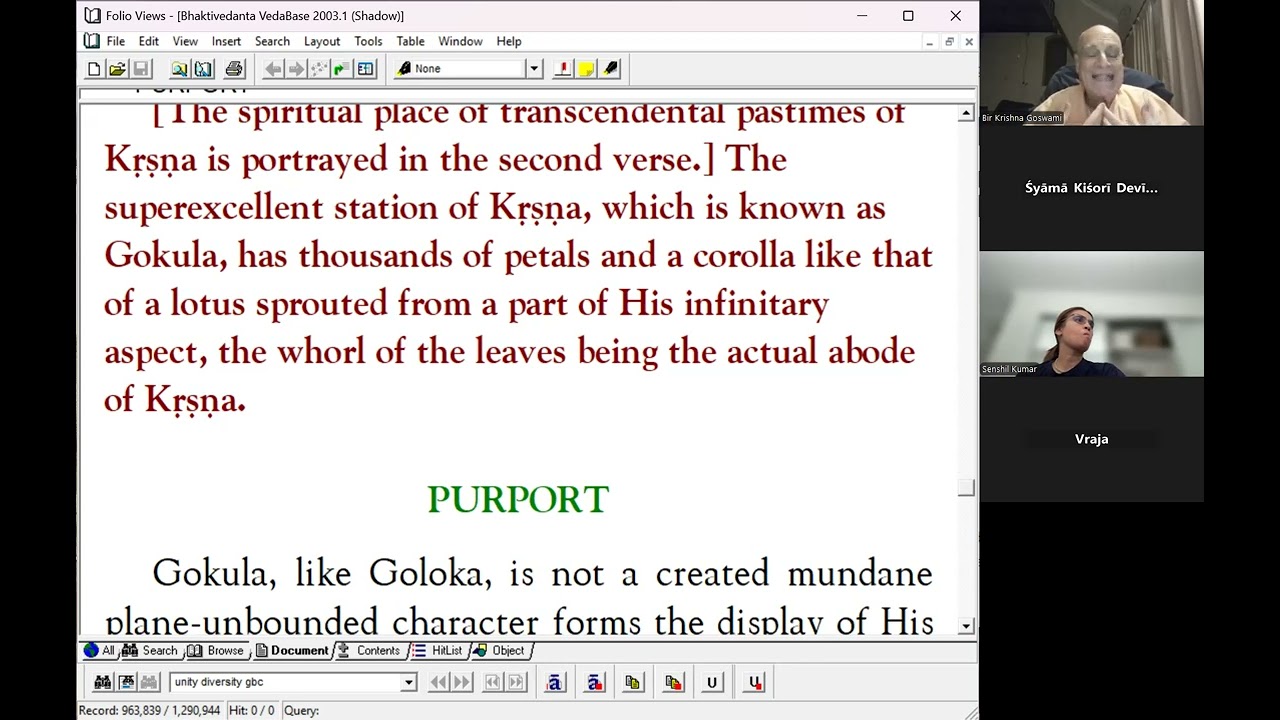Print the document with printer icon
Screen dimensions: 1280x720
(x=234, y=69)
